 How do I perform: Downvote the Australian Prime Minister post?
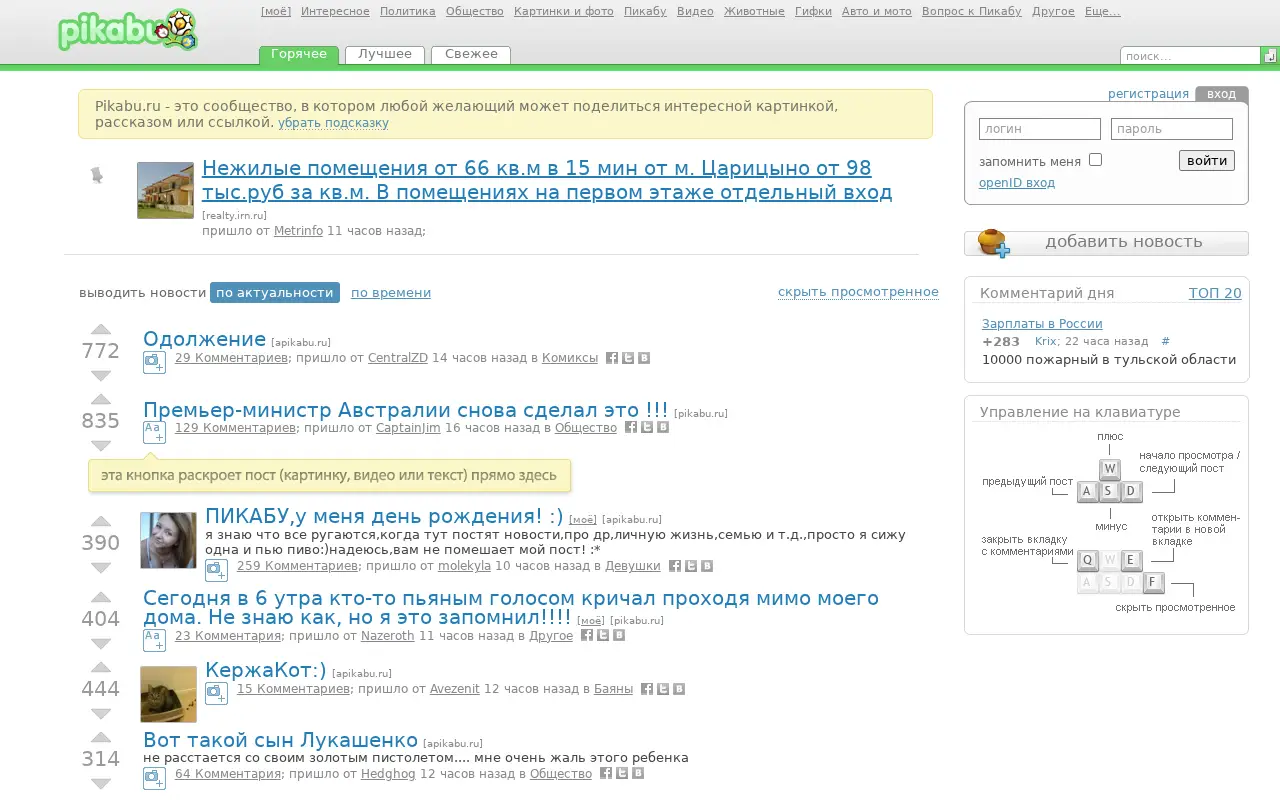click(x=101, y=445)
